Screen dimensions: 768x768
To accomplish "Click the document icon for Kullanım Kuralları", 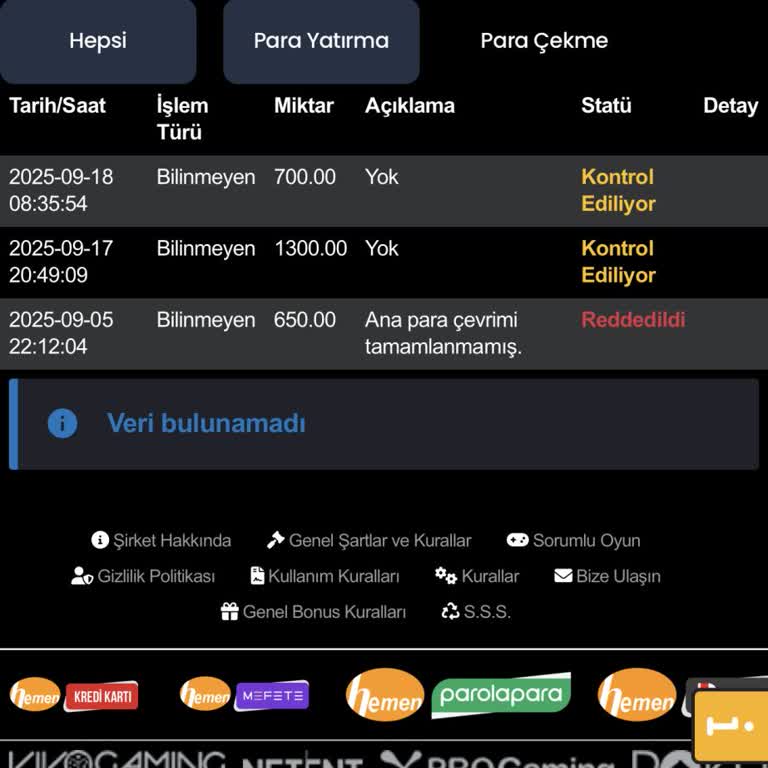I will tap(257, 576).
